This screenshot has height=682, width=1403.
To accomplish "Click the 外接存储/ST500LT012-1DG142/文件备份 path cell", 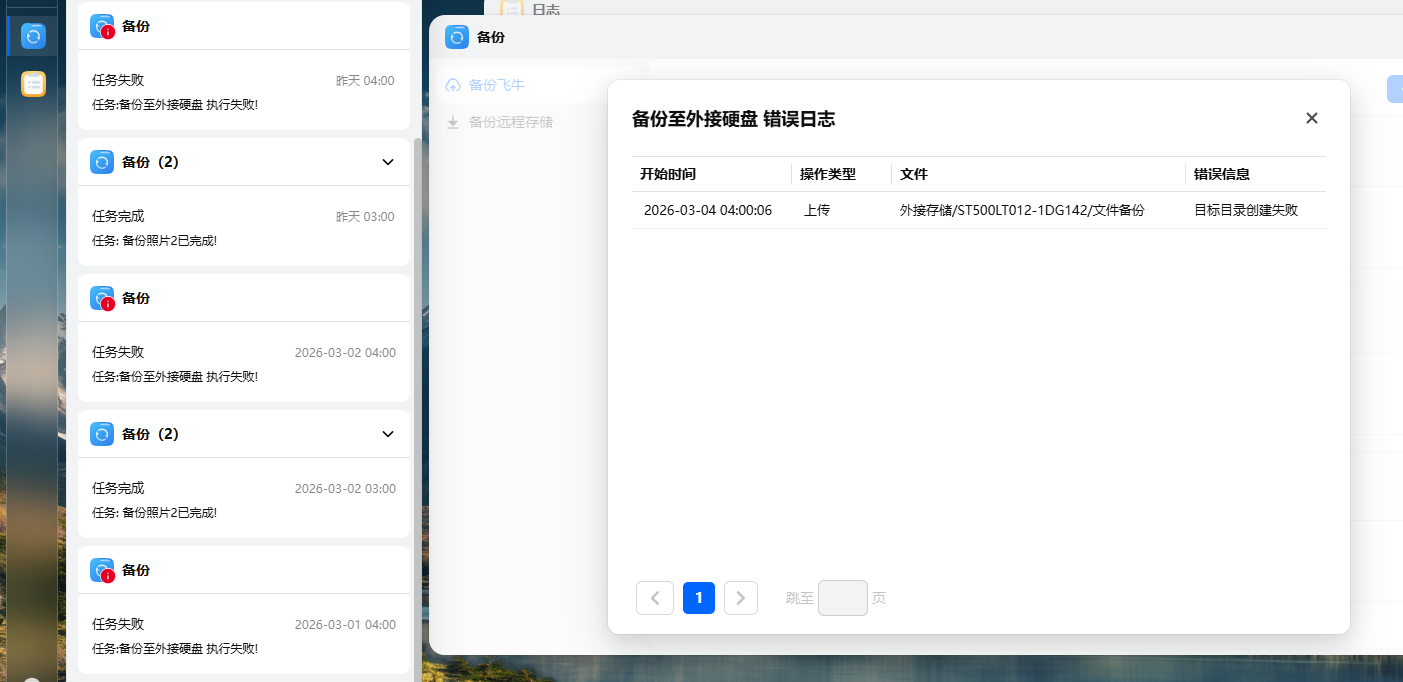I will pos(1022,210).
